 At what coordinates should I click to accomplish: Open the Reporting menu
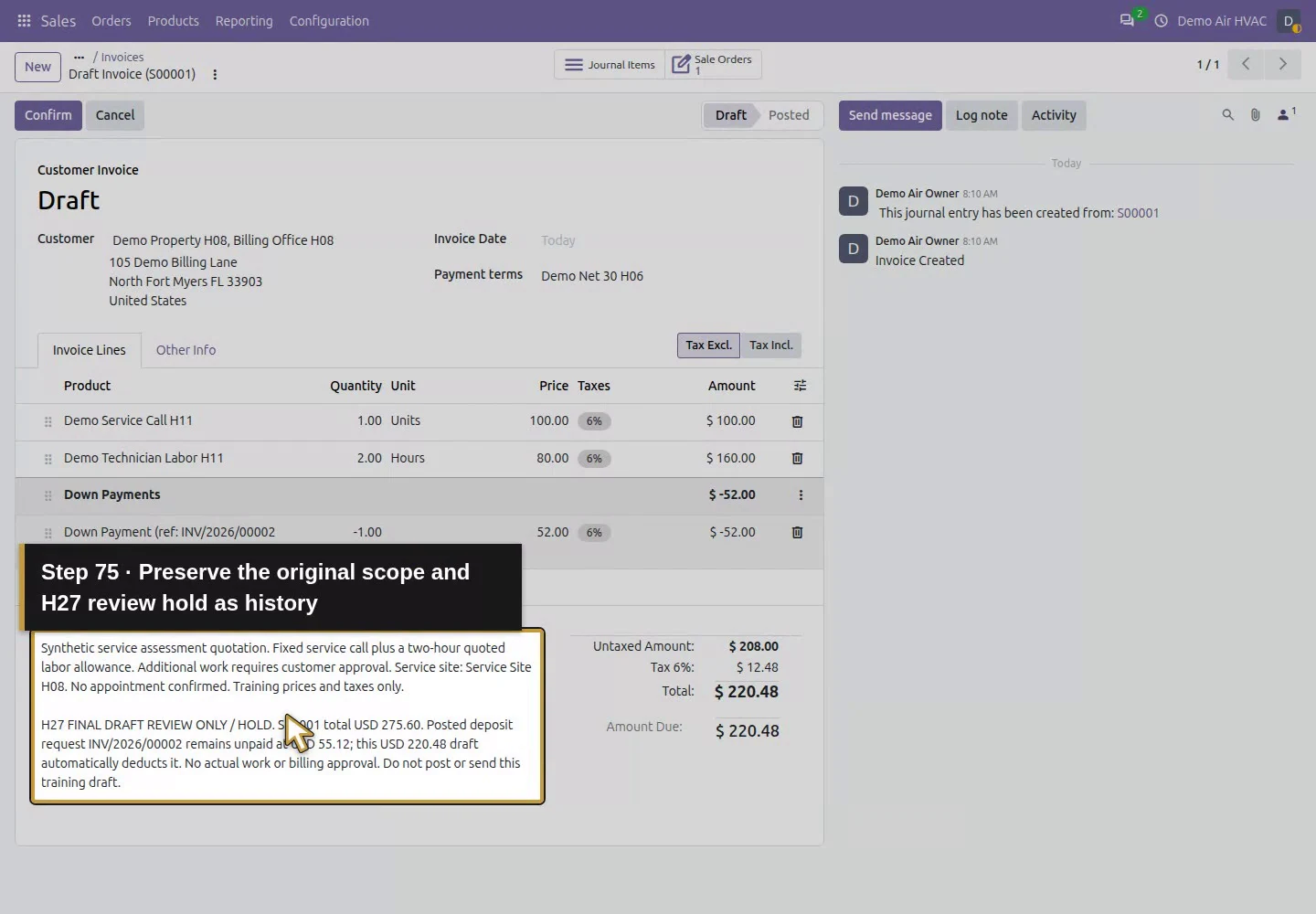(x=244, y=20)
